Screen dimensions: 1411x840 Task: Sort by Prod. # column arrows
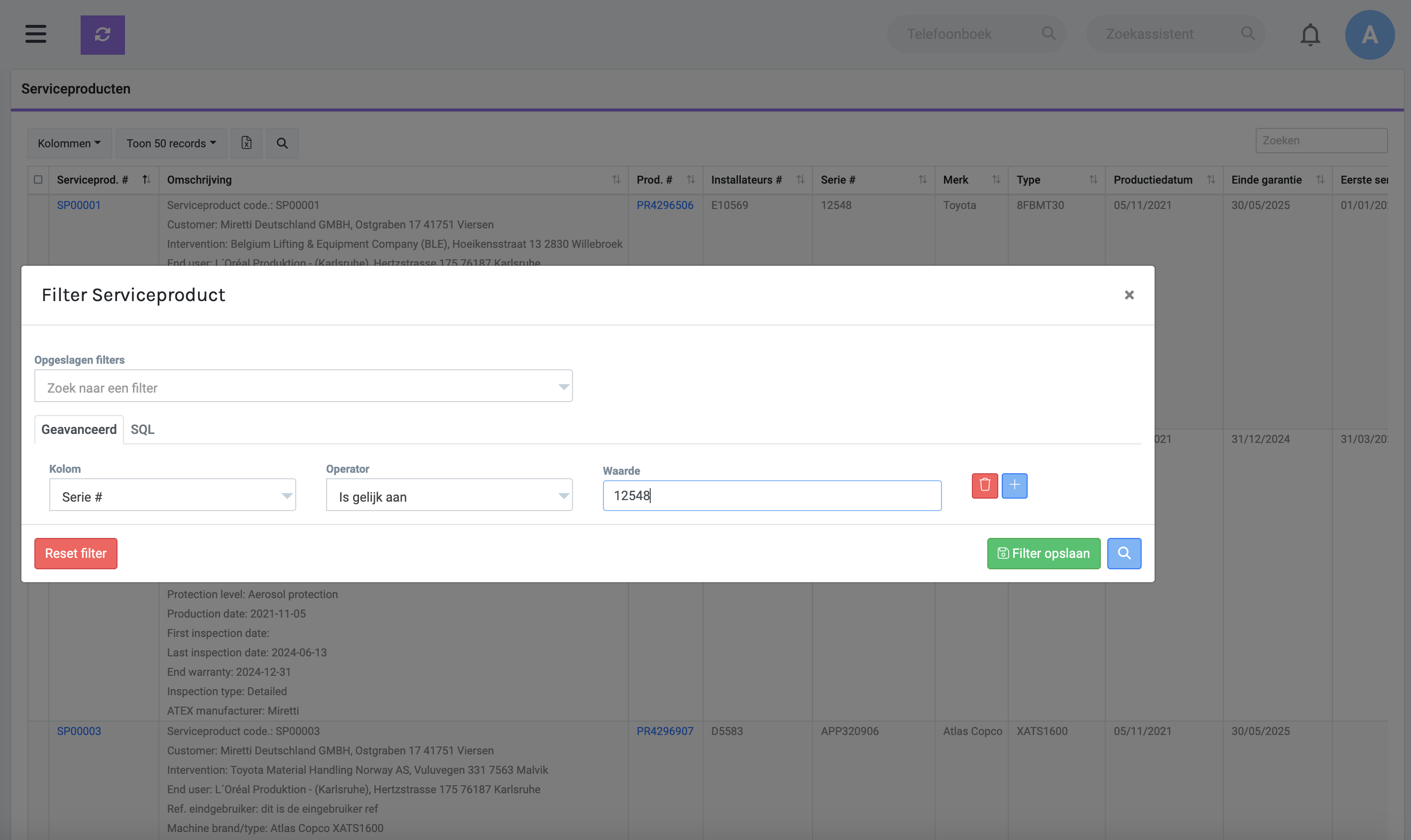pyautogui.click(x=691, y=180)
